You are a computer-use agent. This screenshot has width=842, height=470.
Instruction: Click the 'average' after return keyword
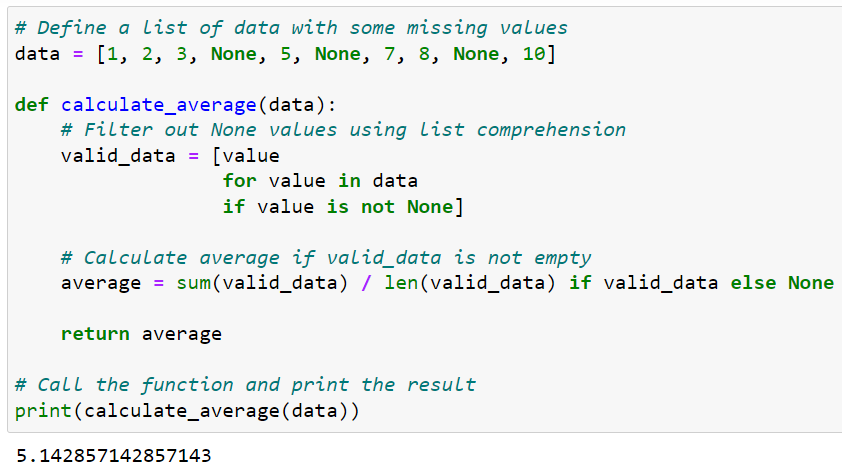[x=182, y=335]
